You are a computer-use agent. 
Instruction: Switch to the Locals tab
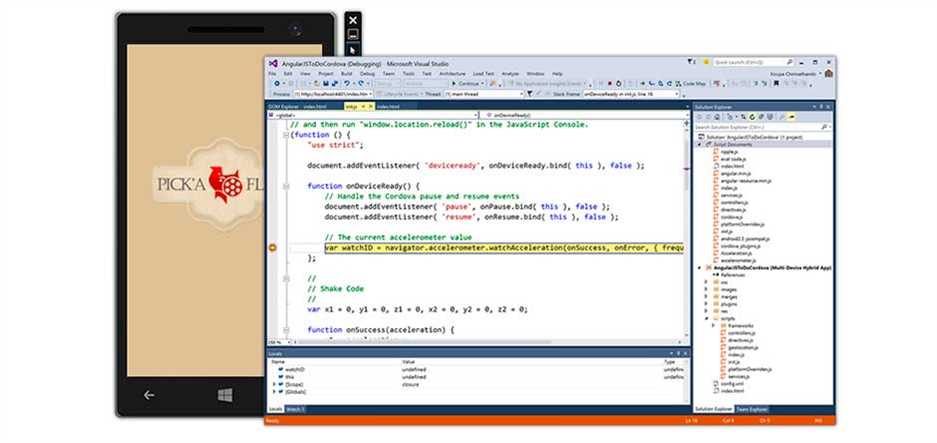(275, 410)
